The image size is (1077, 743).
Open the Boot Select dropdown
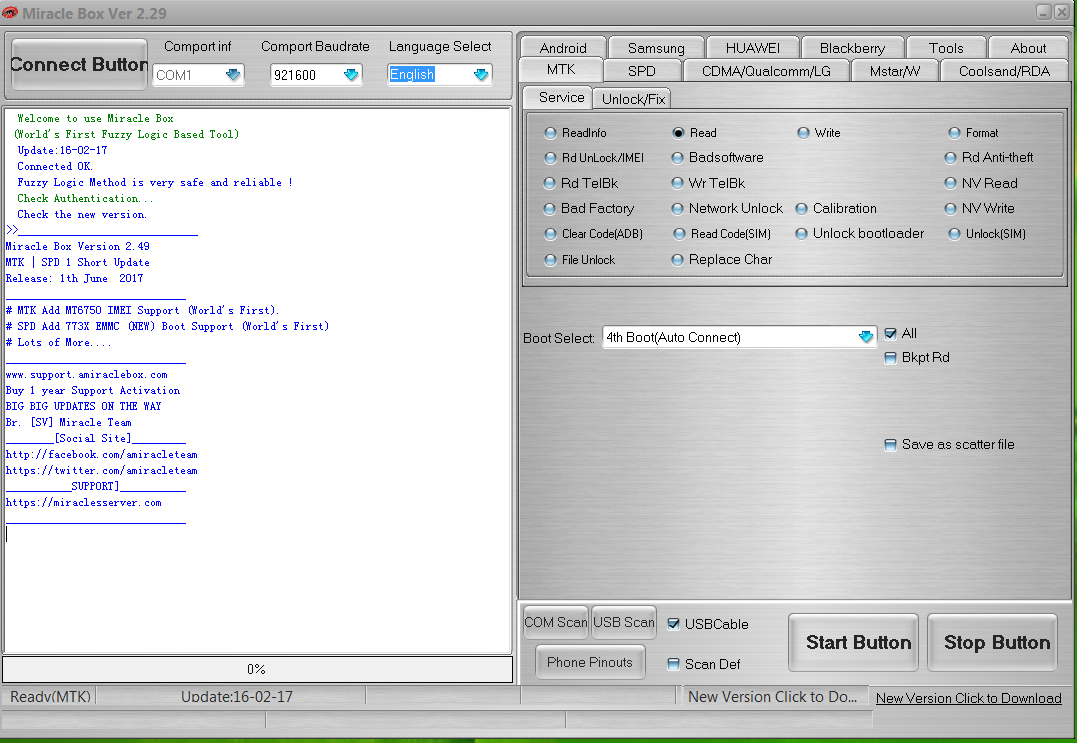click(x=864, y=337)
